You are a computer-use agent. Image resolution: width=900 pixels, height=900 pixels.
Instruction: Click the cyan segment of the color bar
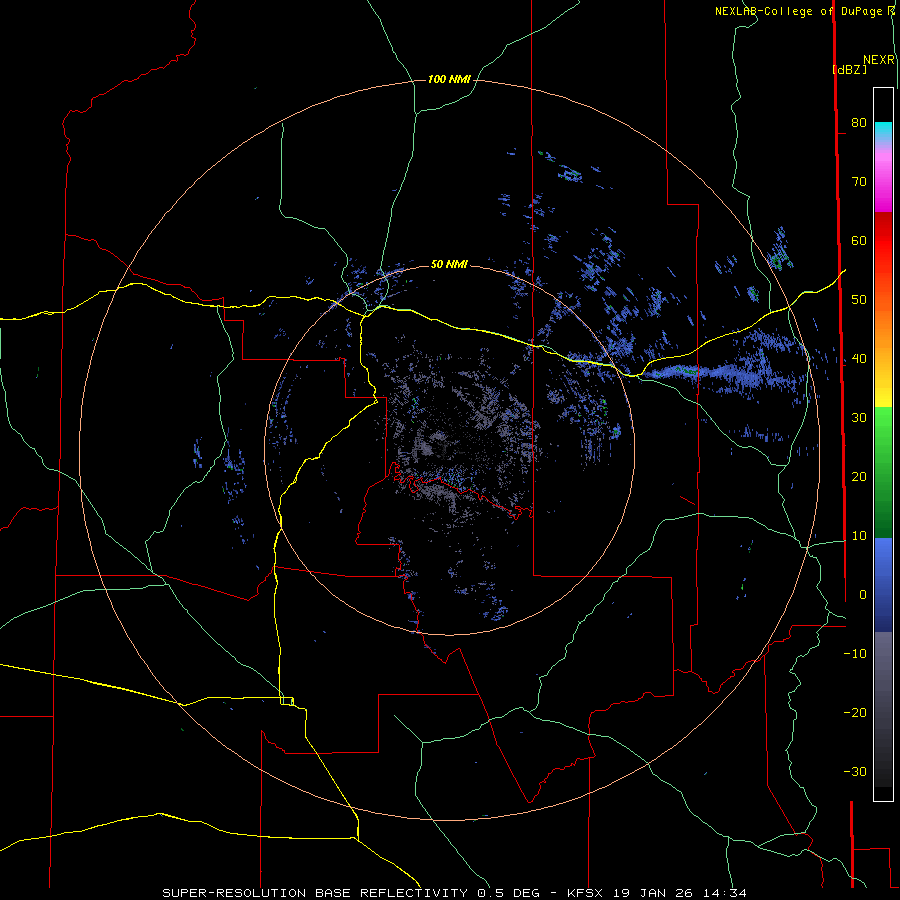click(x=883, y=129)
